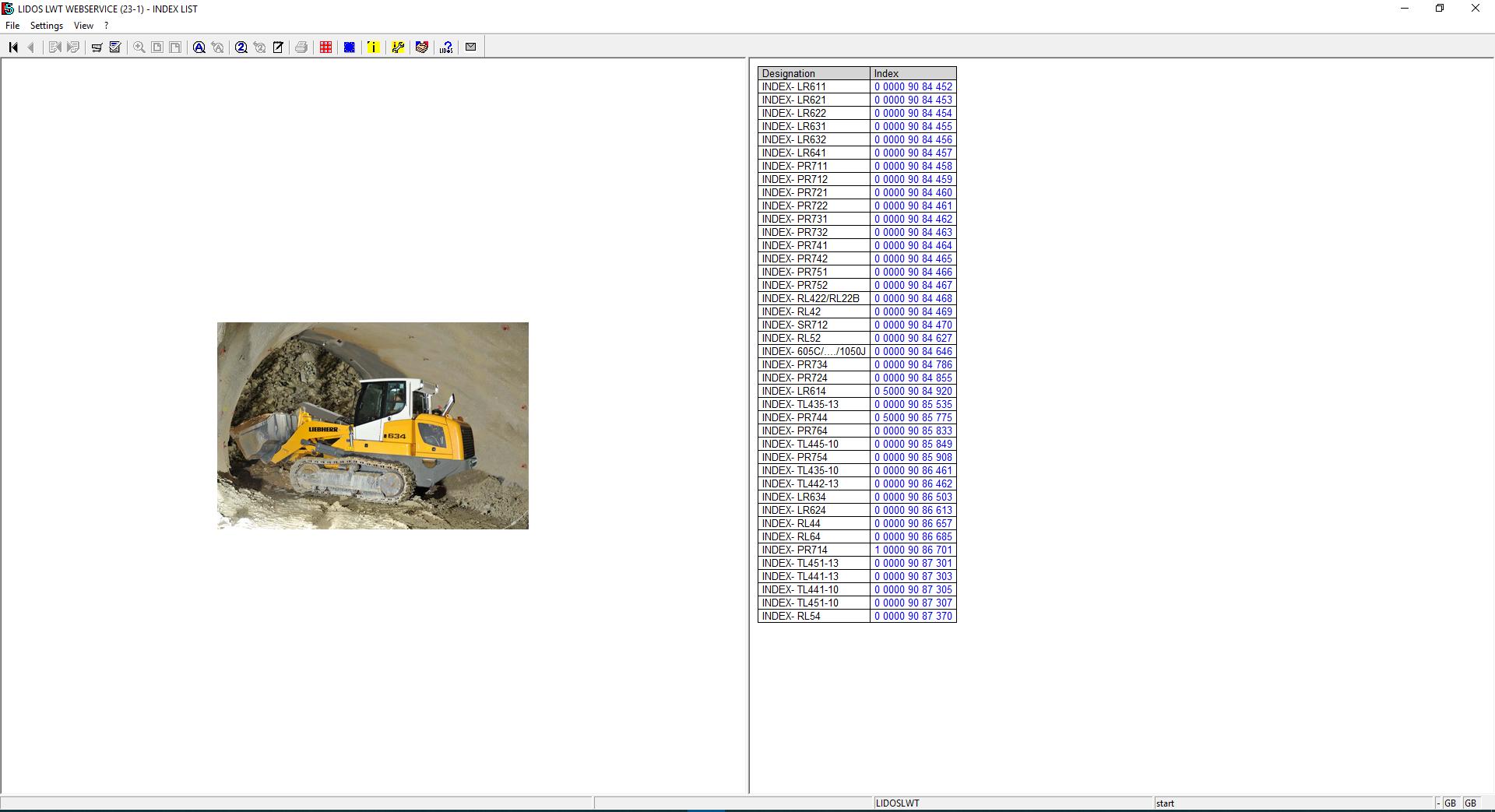This screenshot has height=812, width=1495.
Task: Open index link 0 0000 90 84 452 for LR611
Action: 913,86
